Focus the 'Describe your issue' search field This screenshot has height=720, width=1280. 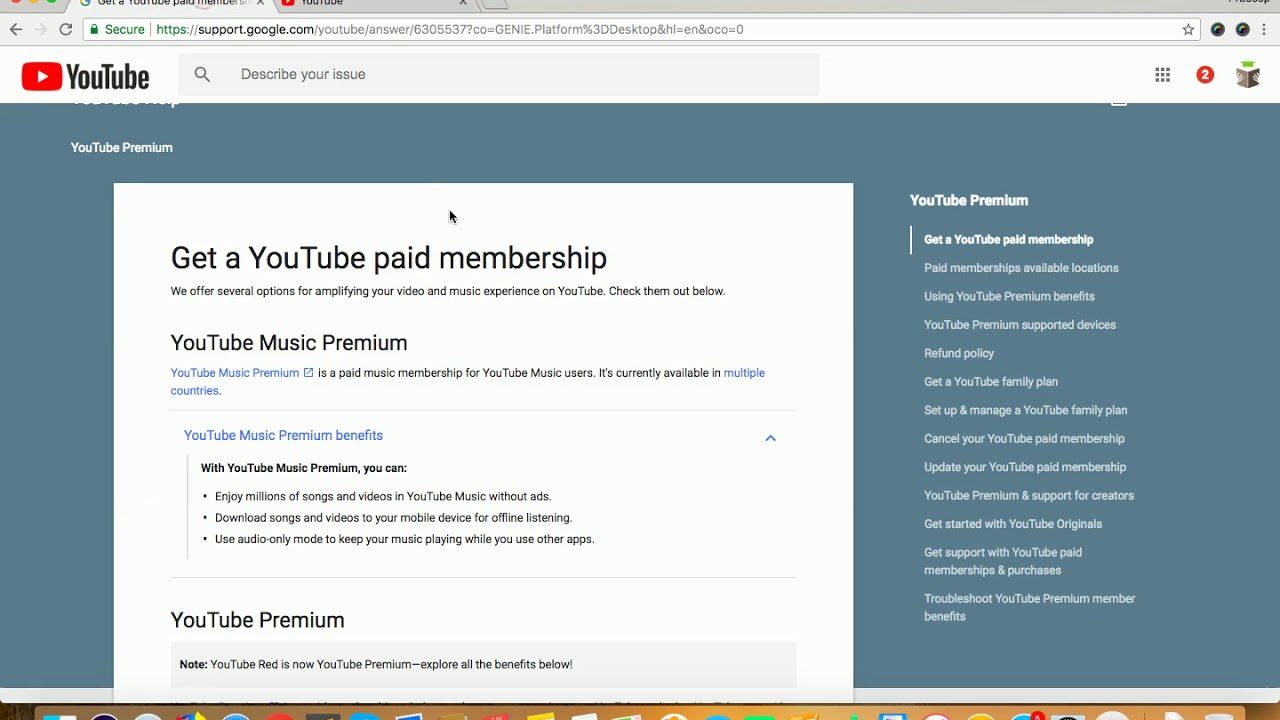click(498, 74)
